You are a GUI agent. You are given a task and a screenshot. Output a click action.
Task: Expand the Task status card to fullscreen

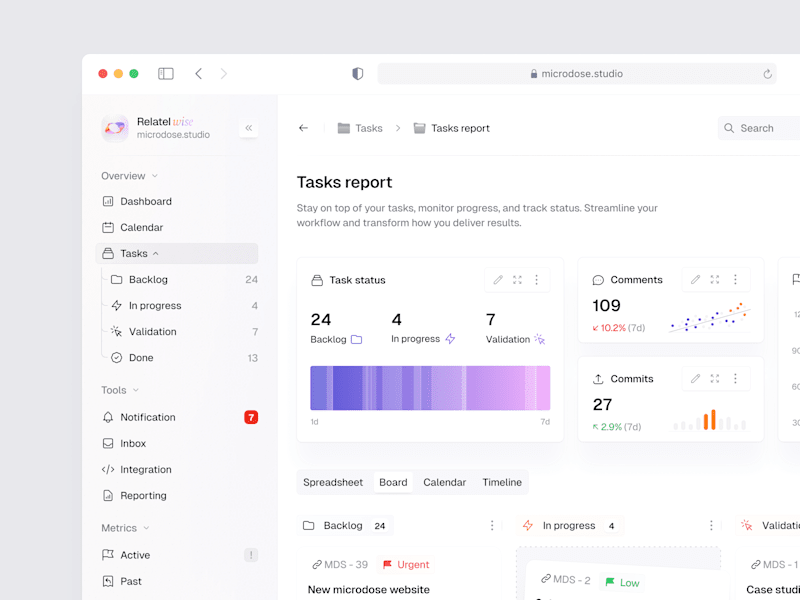(x=517, y=280)
